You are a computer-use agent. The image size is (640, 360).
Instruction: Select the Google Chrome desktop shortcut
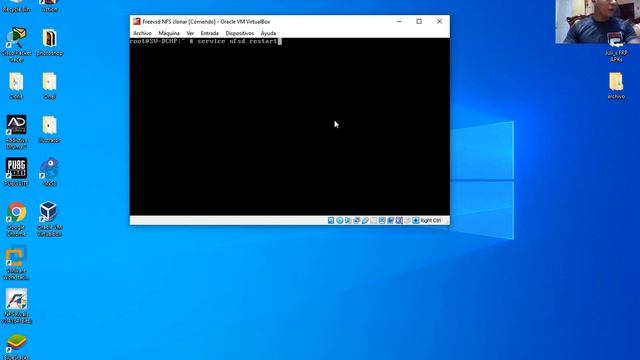(x=16, y=219)
